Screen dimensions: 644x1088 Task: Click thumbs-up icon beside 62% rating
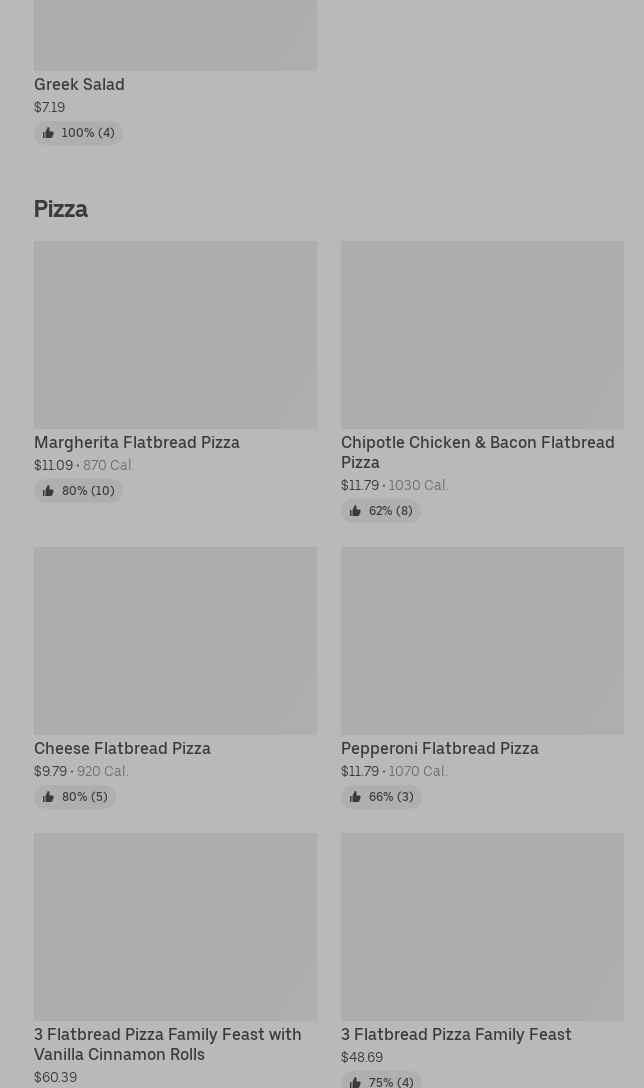(355, 511)
